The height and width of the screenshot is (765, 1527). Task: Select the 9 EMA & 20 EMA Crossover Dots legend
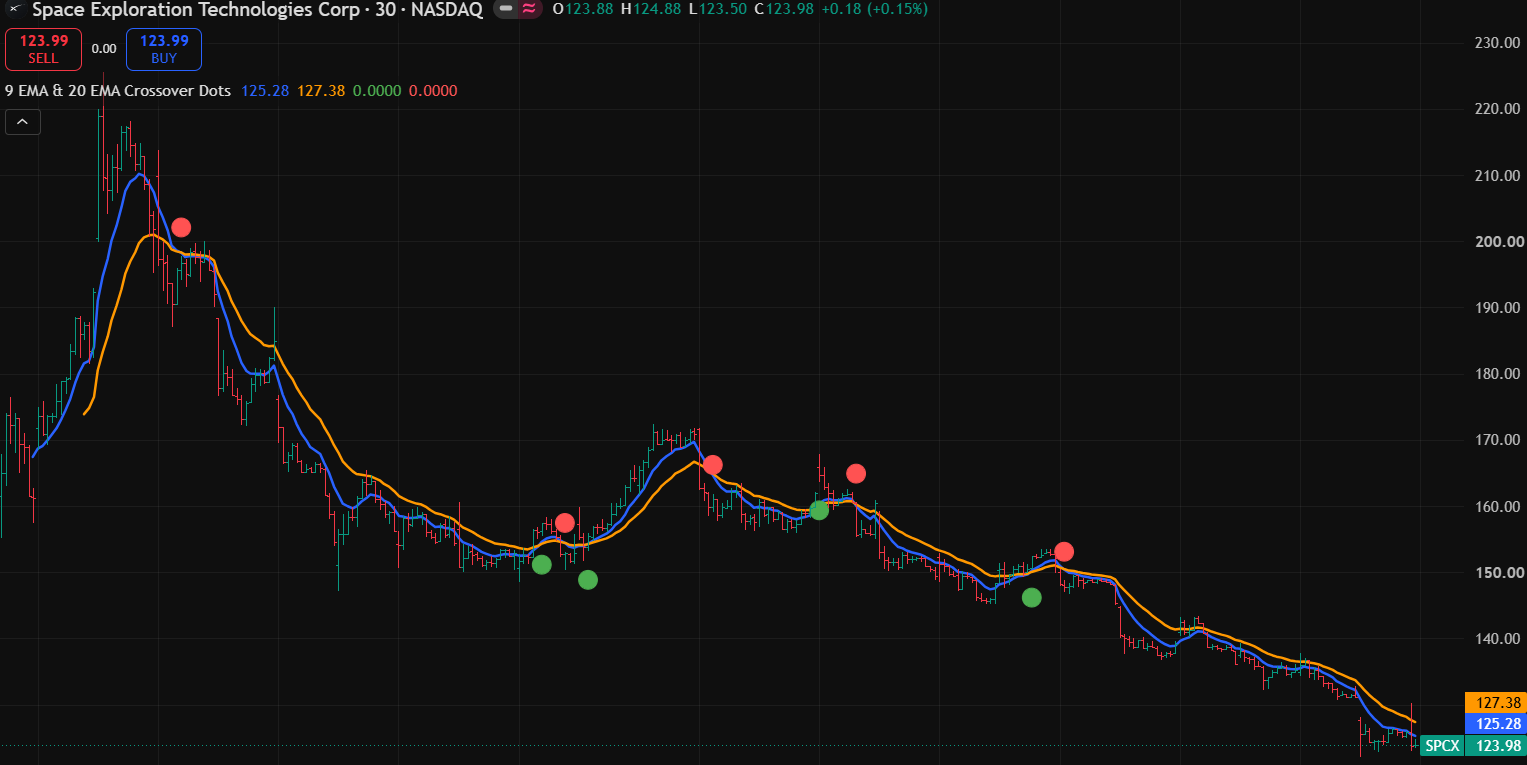pos(118,91)
